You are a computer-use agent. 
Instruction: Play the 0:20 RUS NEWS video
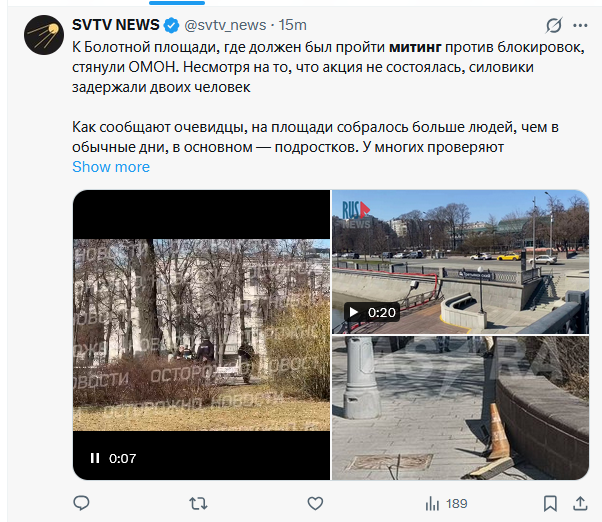[x=354, y=312]
